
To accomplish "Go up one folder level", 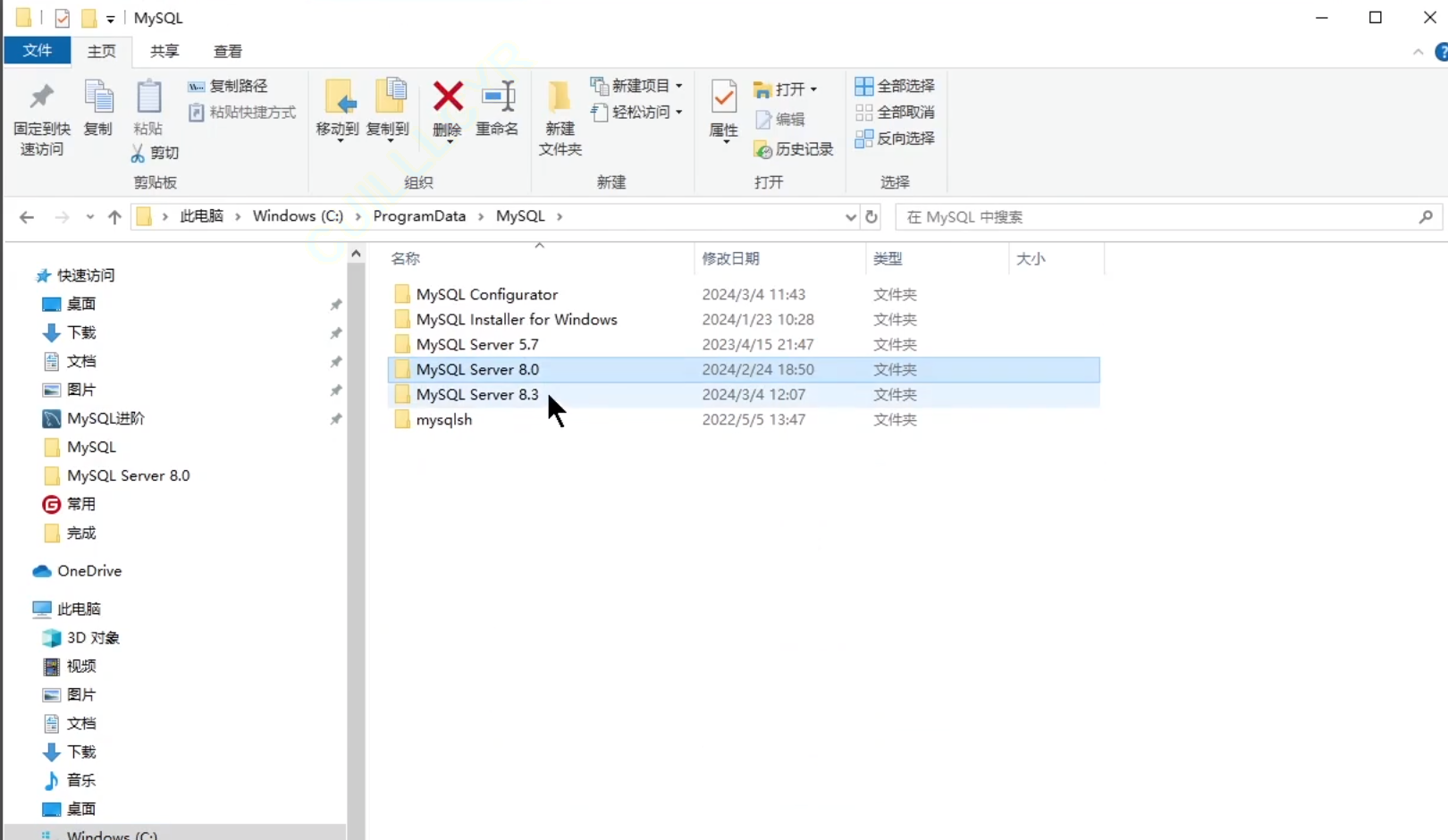I will (x=114, y=217).
